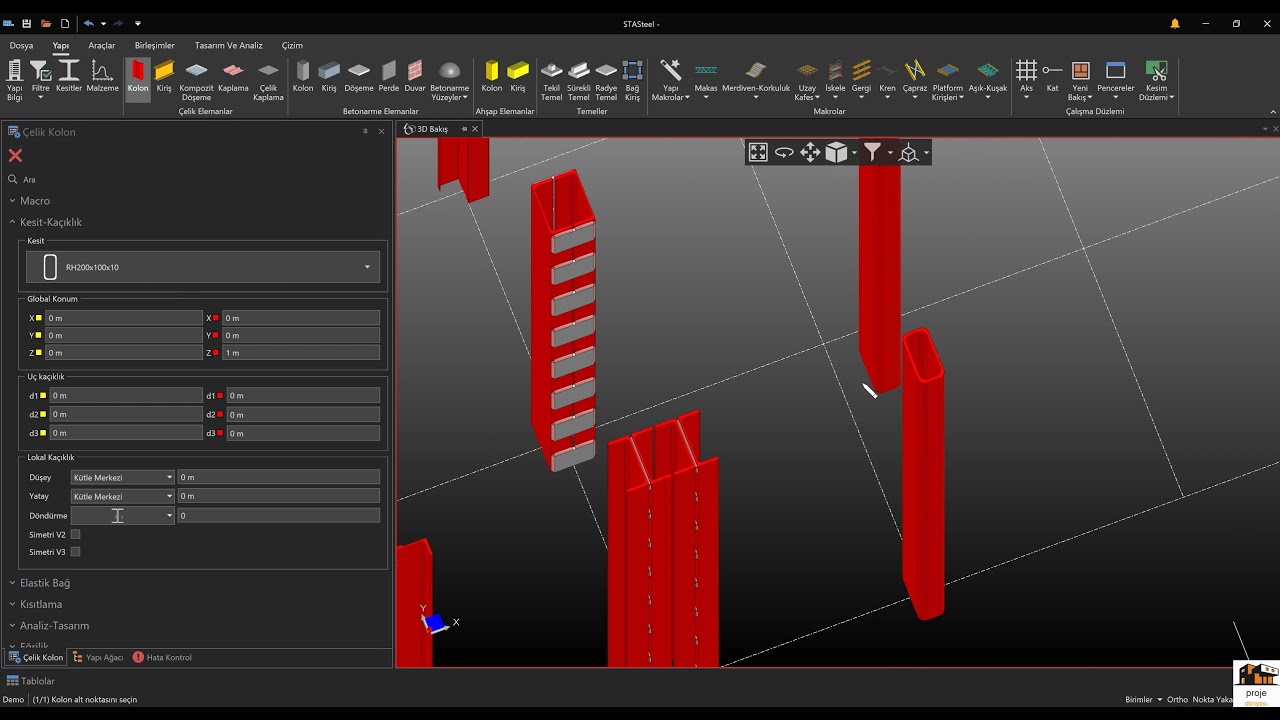Open Birimler units dropdown in status bar

[x=1144, y=700]
